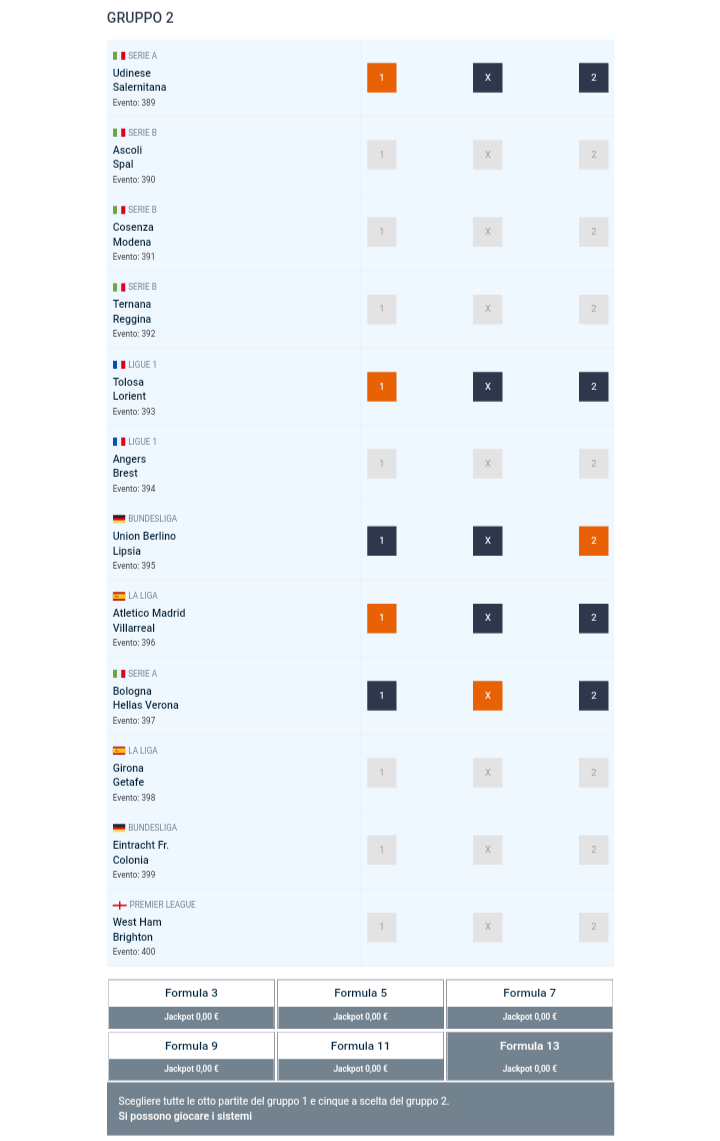Toggle outcome 2 for Union Berlino vs Lipsia
Image resolution: width=720 pixels, height=1141 pixels.
click(x=593, y=541)
